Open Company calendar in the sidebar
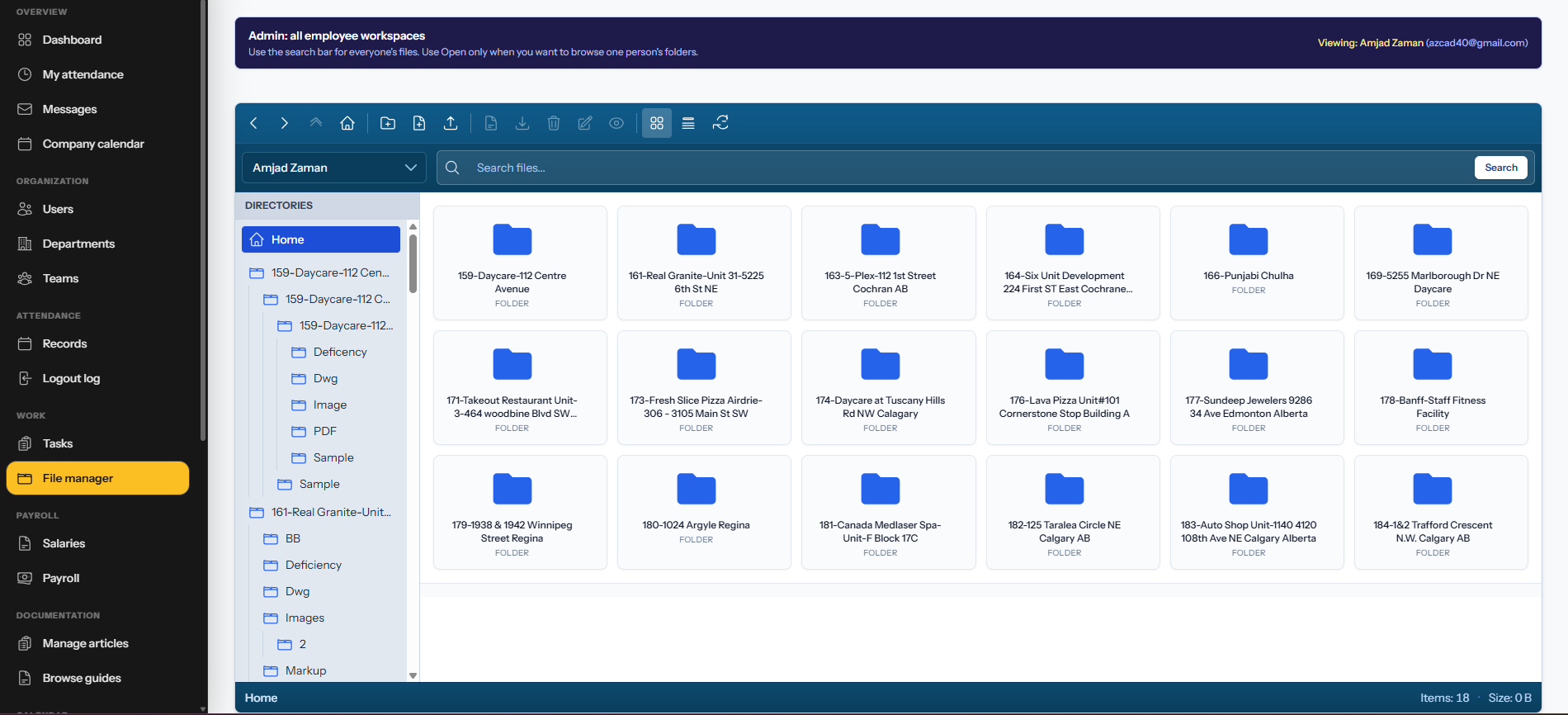This screenshot has height=715, width=1568. pos(97,144)
